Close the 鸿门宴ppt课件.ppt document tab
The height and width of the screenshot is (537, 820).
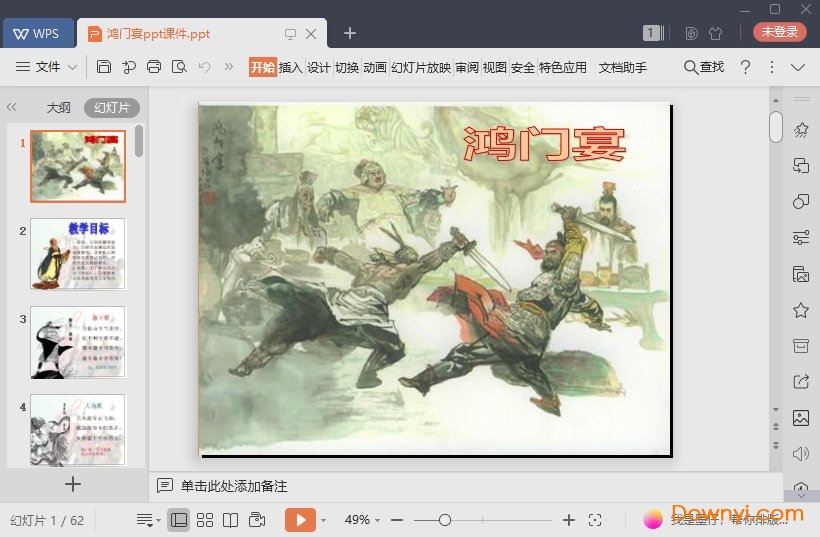311,34
